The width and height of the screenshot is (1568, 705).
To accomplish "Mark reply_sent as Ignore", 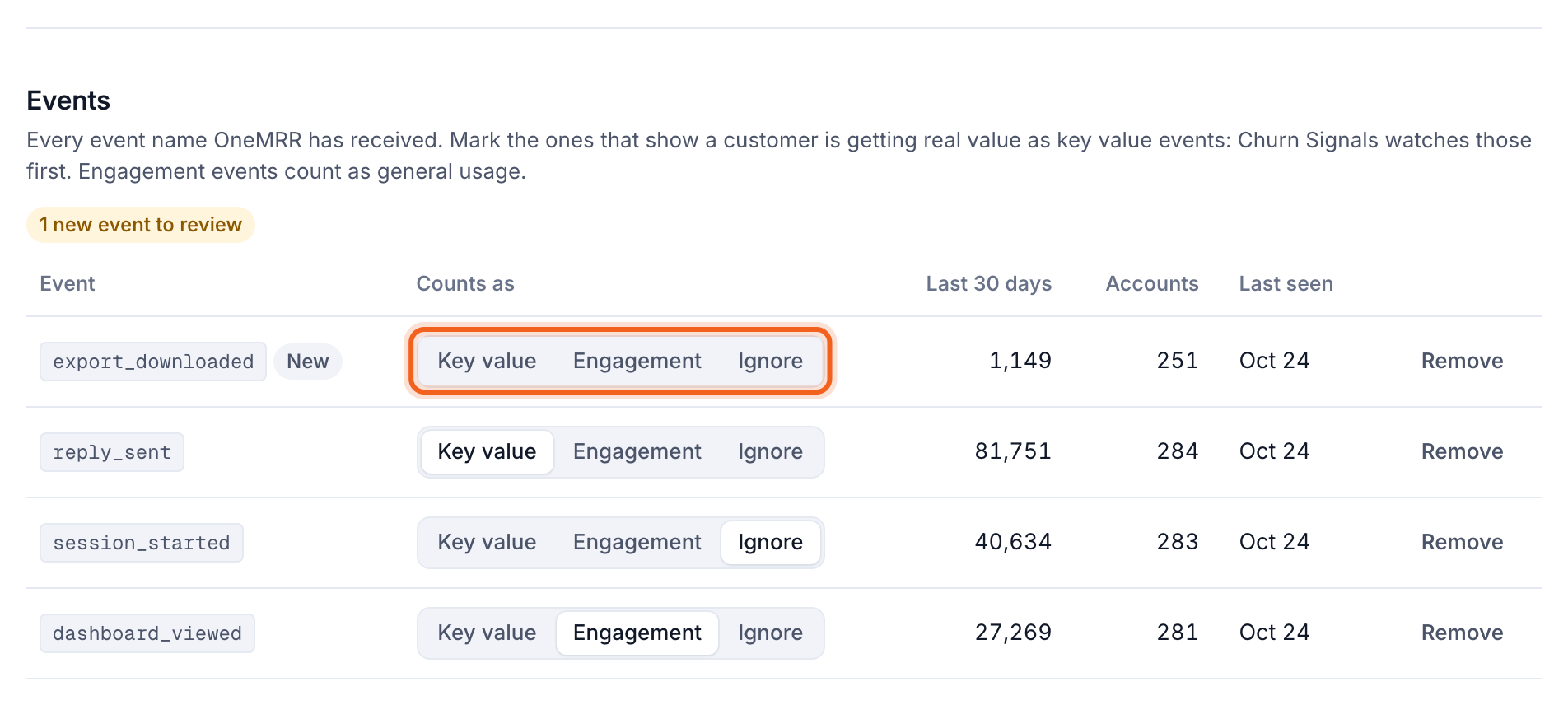I will [x=770, y=452].
